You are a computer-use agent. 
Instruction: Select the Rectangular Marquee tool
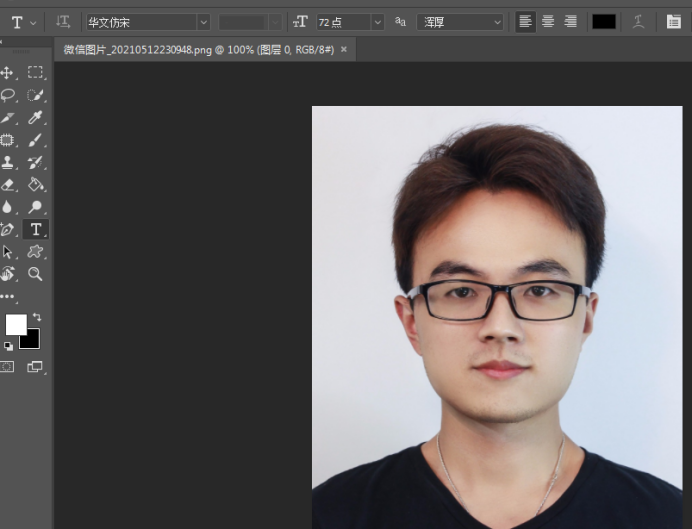point(35,72)
